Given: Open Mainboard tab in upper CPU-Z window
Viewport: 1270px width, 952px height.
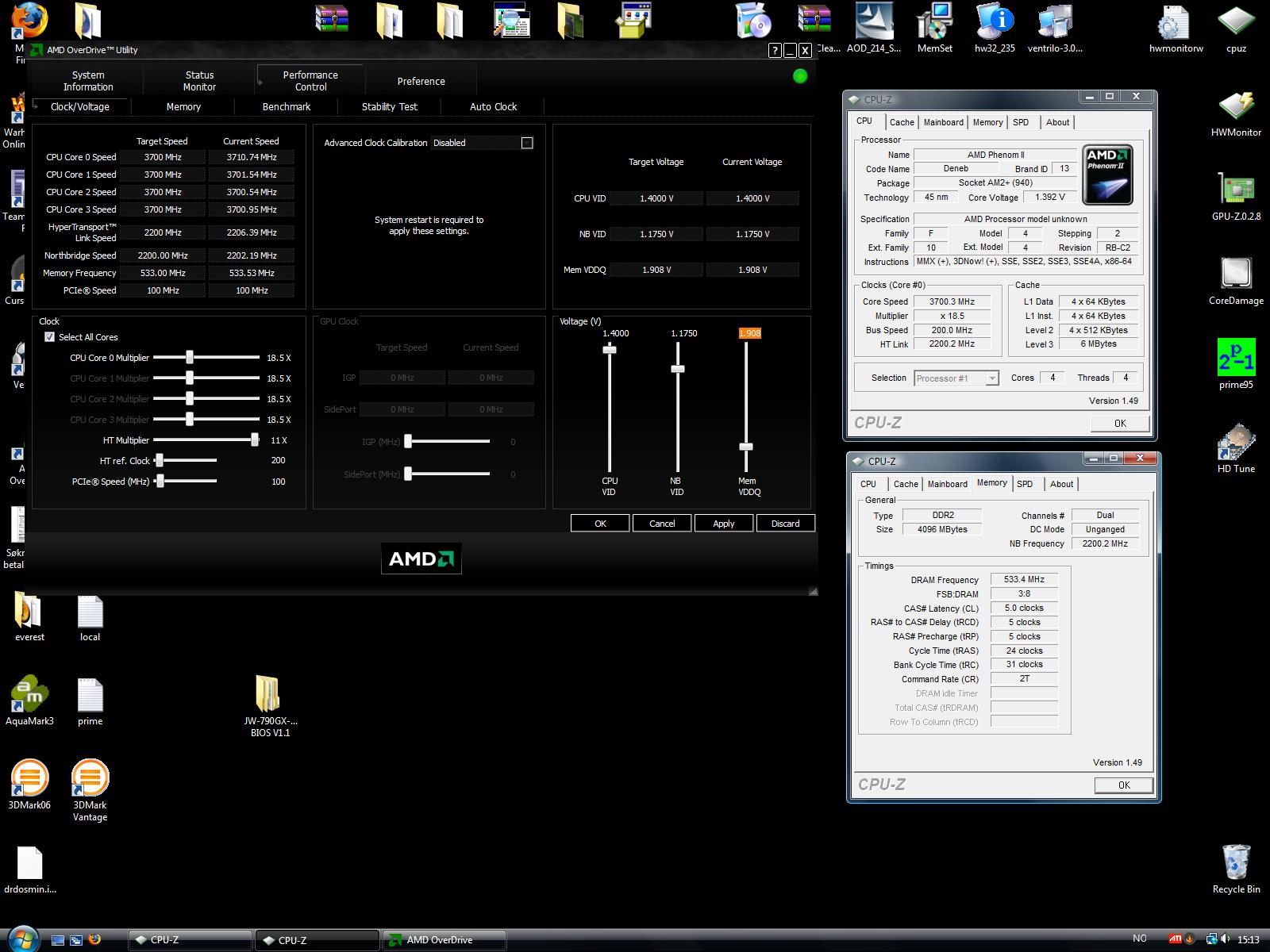Looking at the screenshot, I should click(x=943, y=122).
